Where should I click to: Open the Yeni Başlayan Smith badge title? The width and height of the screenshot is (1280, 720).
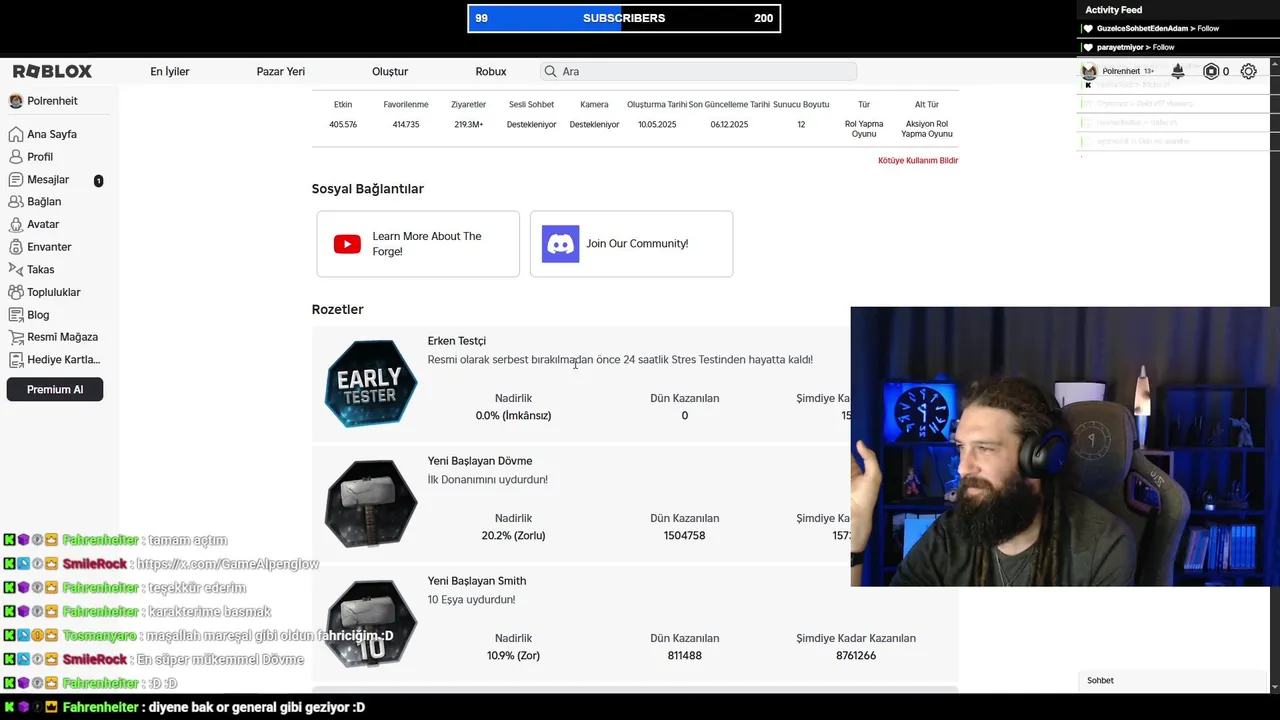(x=477, y=581)
